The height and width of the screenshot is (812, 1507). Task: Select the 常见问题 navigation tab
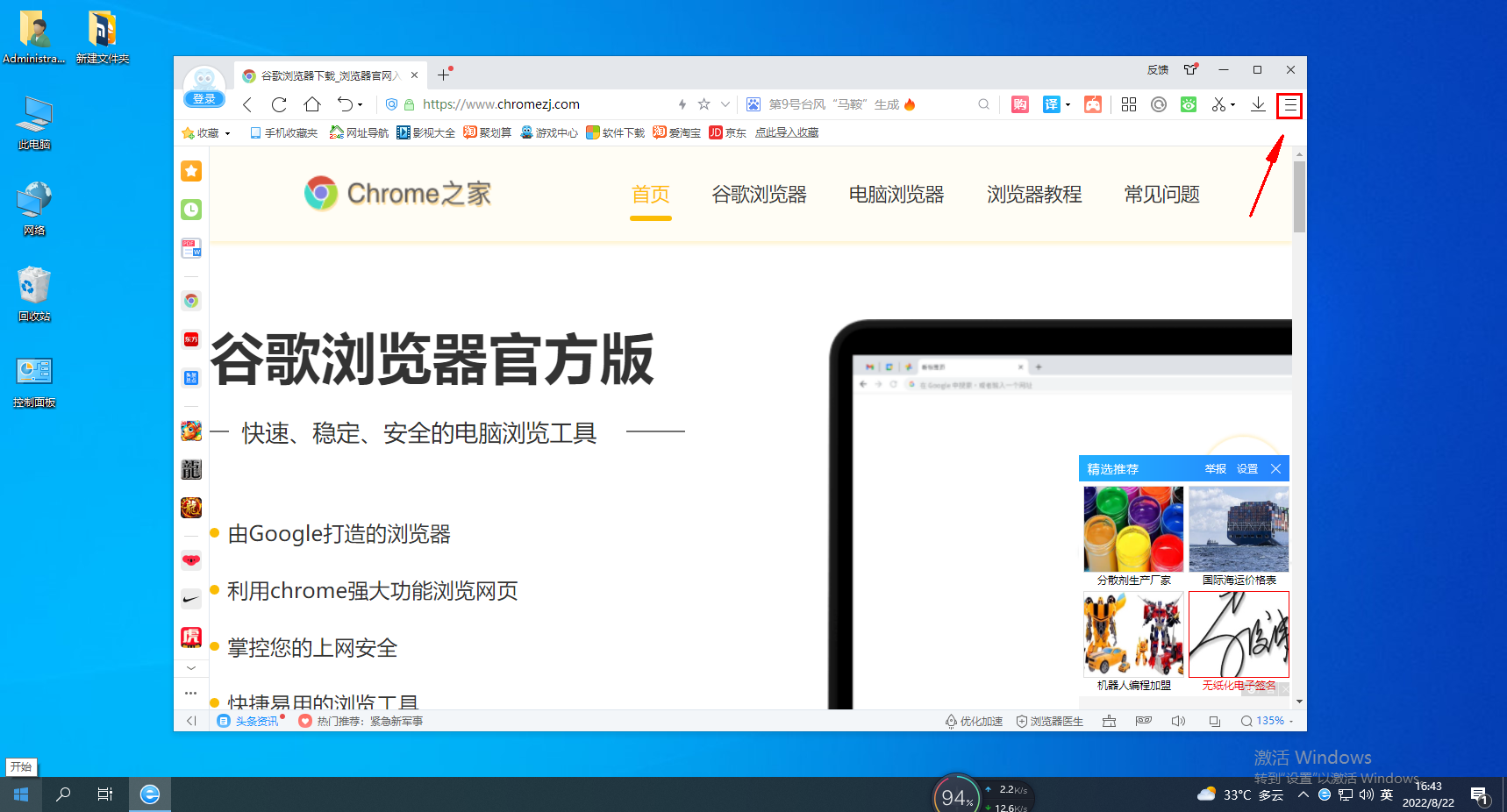pos(1162,195)
